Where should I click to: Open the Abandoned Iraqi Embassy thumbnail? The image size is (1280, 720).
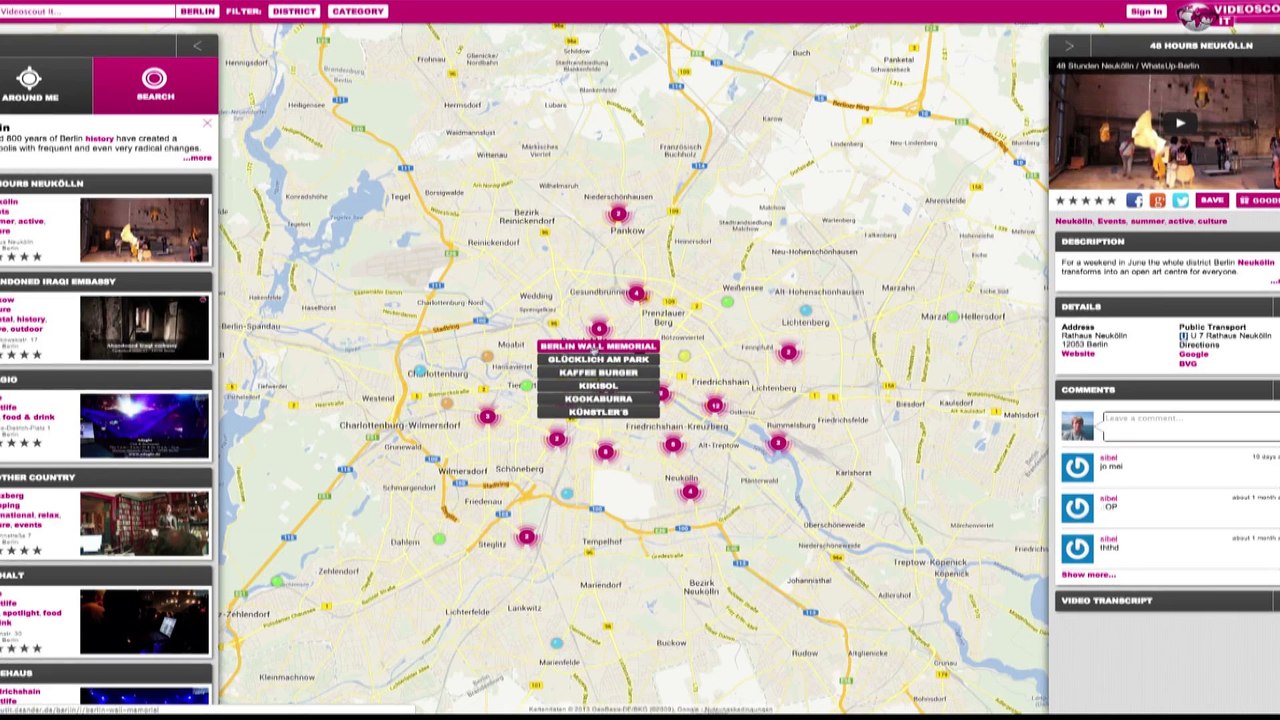145,328
